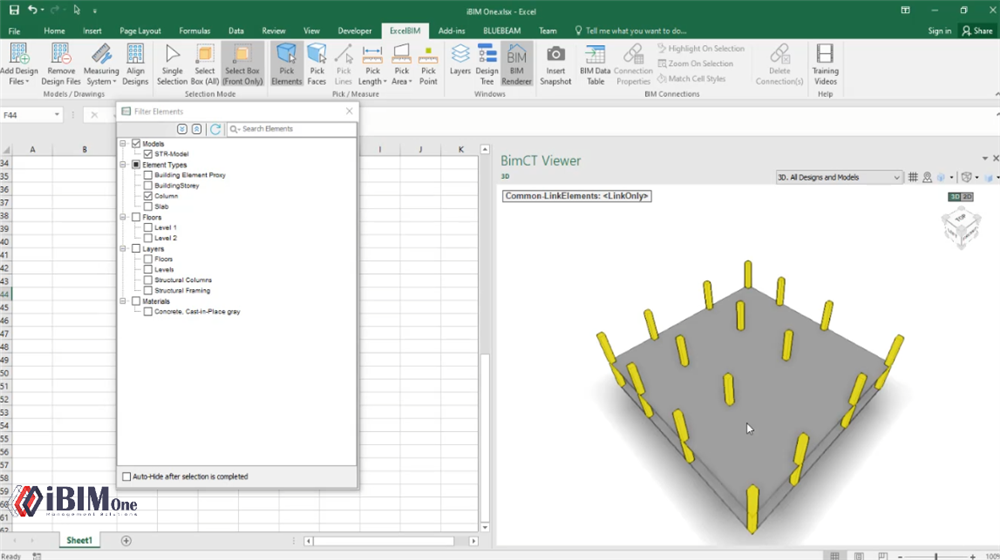Collapse the Floors tree node
The height and width of the screenshot is (560, 1000).
(123, 217)
